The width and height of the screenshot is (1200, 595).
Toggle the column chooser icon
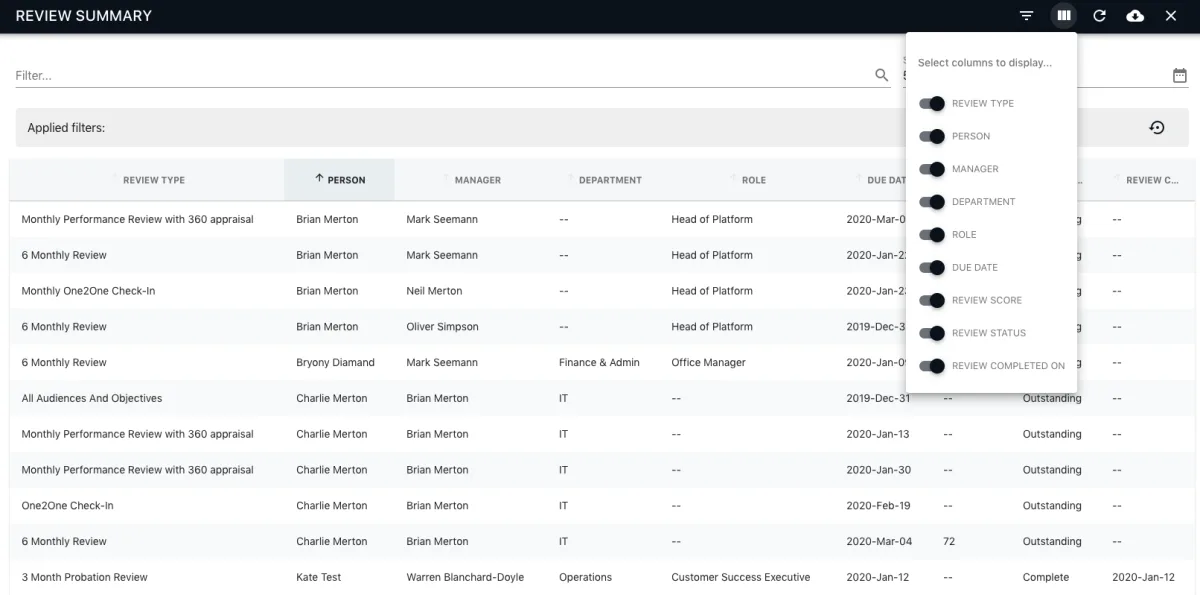point(1063,16)
